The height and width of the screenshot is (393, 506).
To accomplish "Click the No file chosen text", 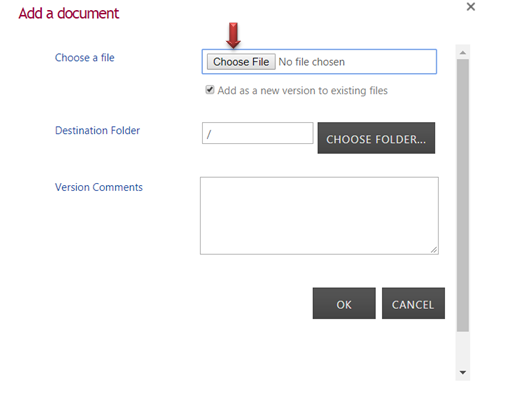I will [311, 62].
